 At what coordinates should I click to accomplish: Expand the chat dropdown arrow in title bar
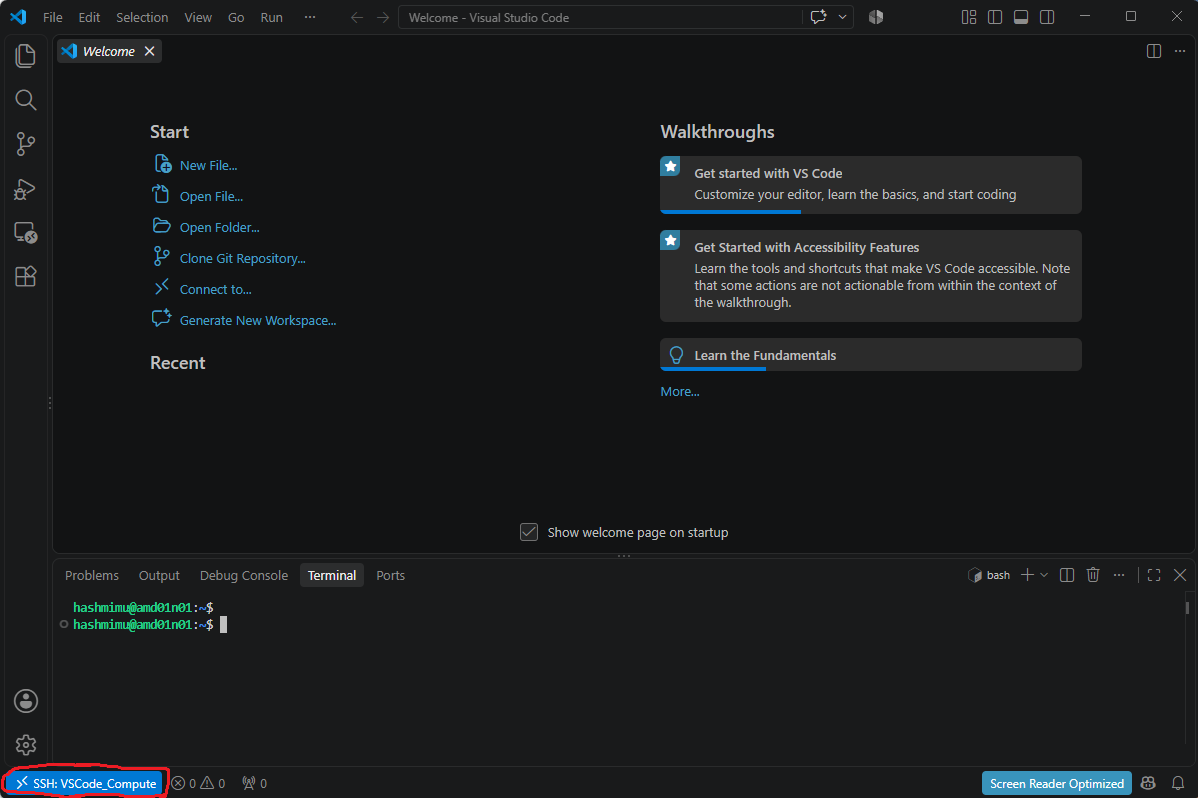coord(842,17)
